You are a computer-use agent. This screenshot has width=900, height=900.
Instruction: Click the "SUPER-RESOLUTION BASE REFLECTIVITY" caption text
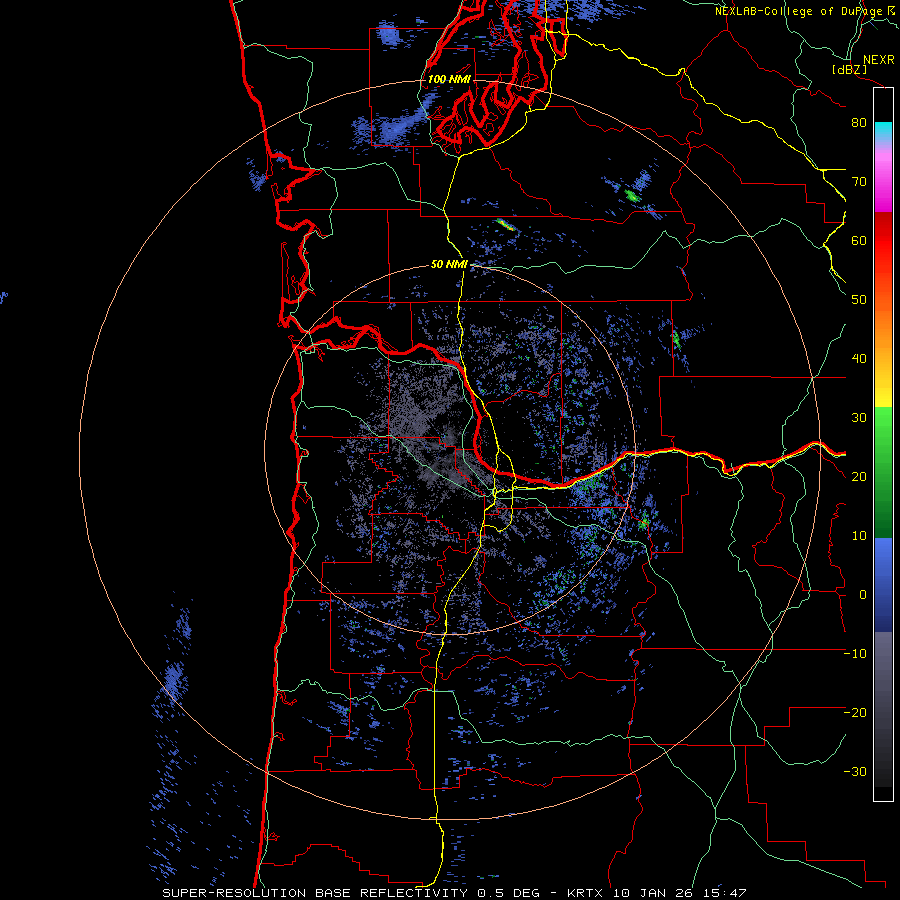point(315,893)
